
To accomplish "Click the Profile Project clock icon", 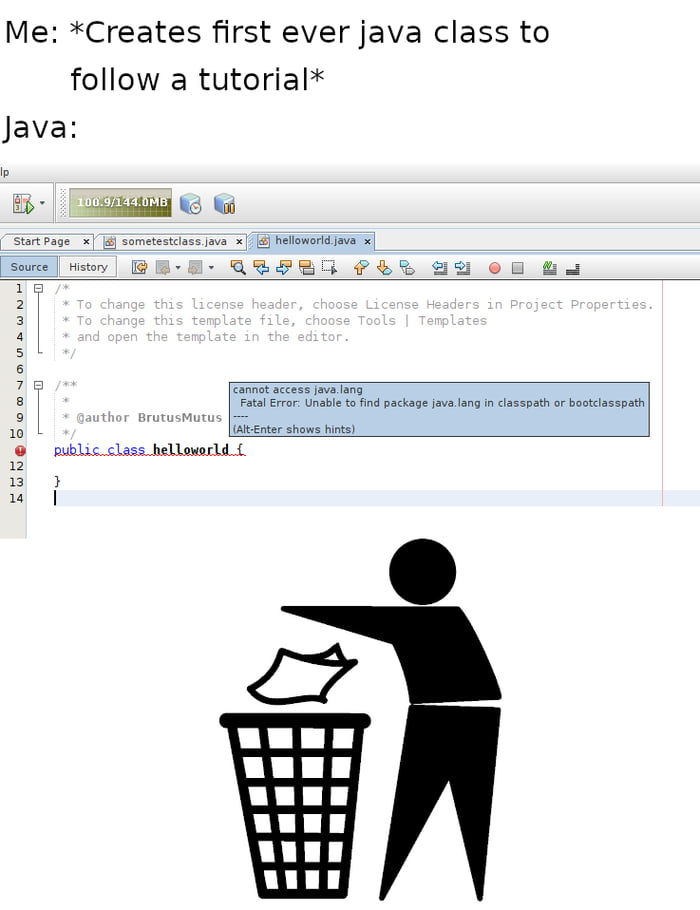I will (x=191, y=204).
